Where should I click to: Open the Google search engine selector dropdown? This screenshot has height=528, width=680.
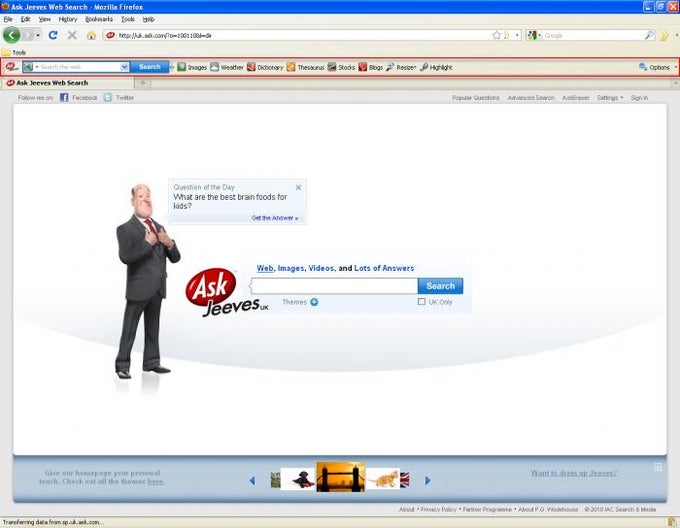[x=534, y=35]
